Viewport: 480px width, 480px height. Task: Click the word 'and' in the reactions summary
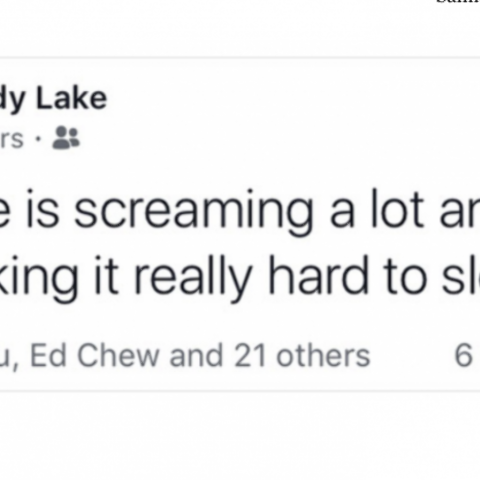(196, 355)
